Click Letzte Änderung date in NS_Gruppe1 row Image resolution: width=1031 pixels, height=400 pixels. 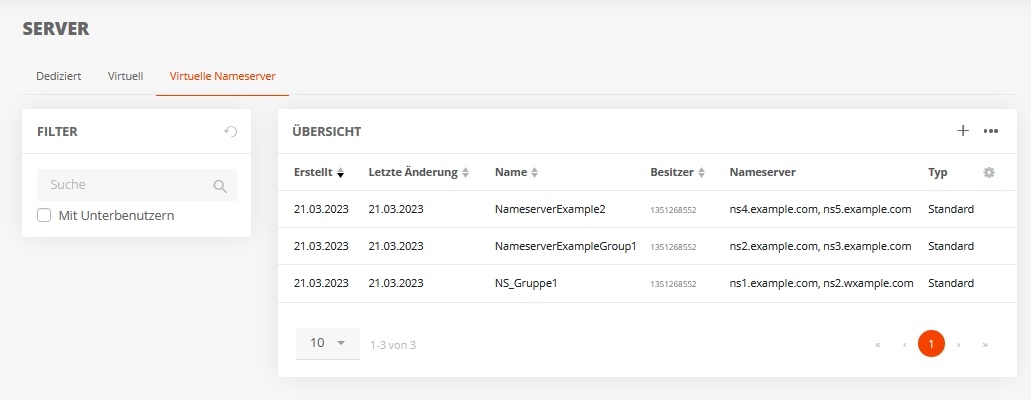[396, 284]
